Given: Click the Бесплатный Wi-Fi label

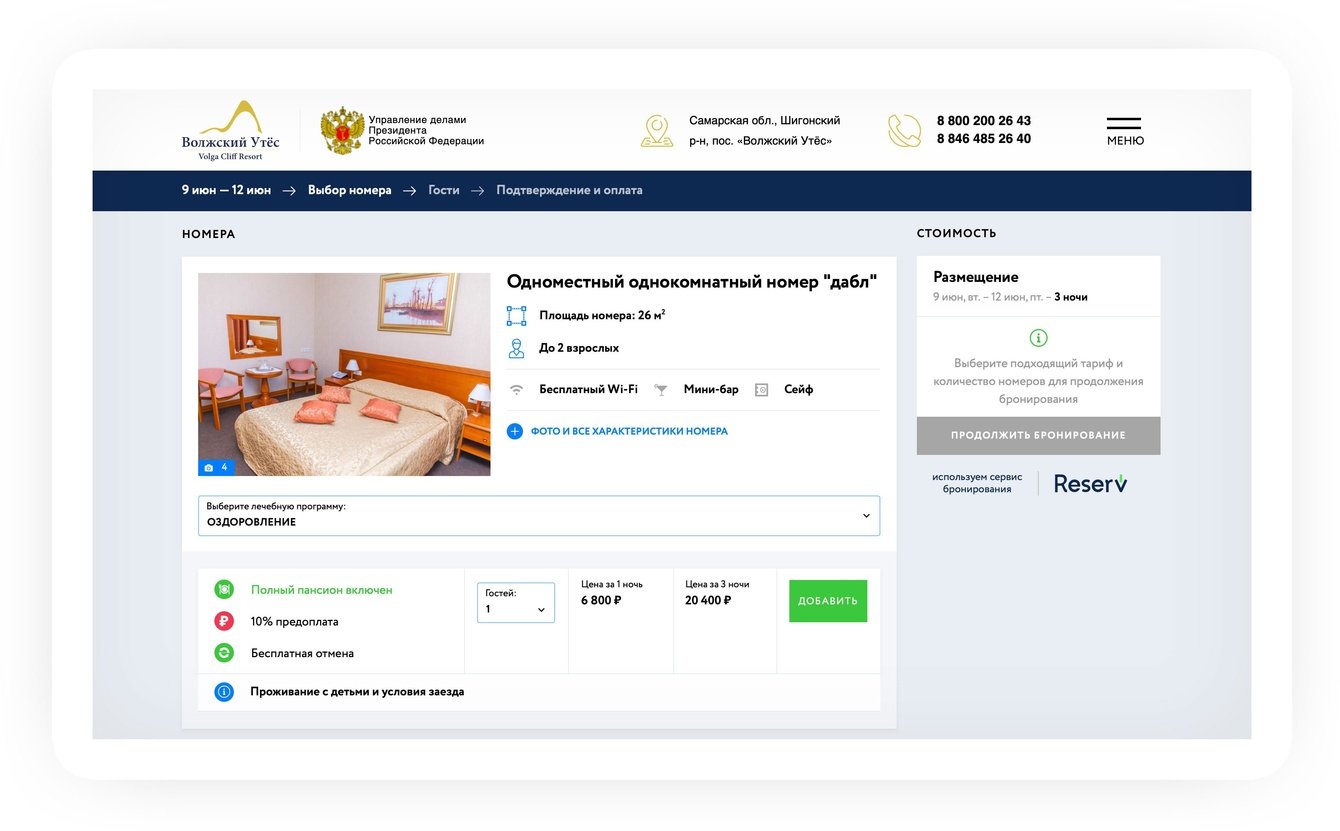Looking at the screenshot, I should (x=588, y=390).
